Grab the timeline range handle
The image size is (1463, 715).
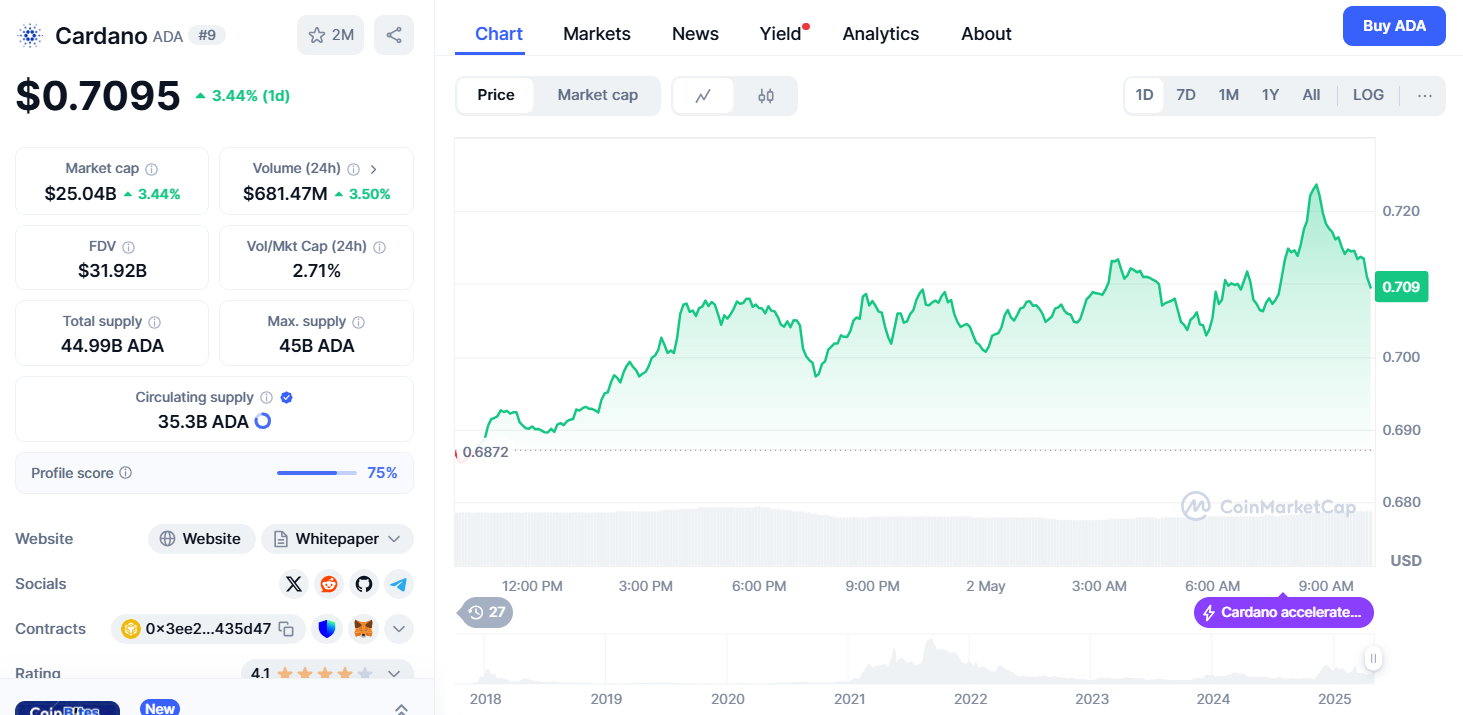click(x=1374, y=658)
